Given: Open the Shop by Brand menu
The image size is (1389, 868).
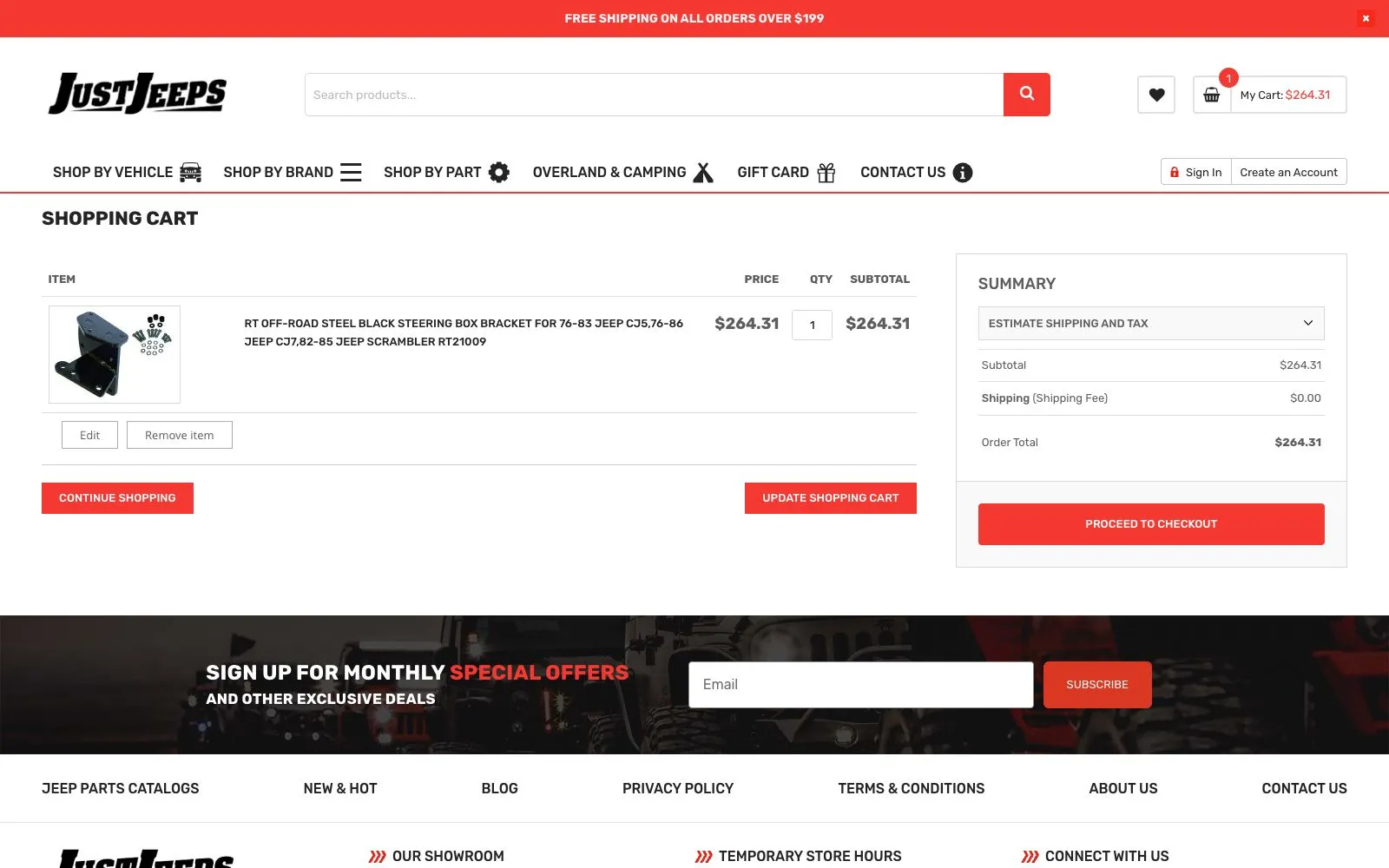Looking at the screenshot, I should coord(279,172).
